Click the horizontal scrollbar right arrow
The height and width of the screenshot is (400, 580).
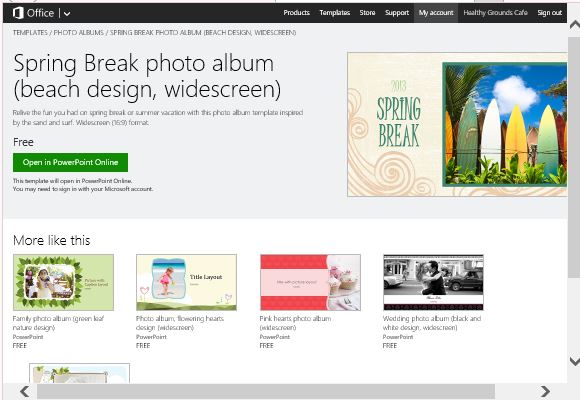[544, 391]
